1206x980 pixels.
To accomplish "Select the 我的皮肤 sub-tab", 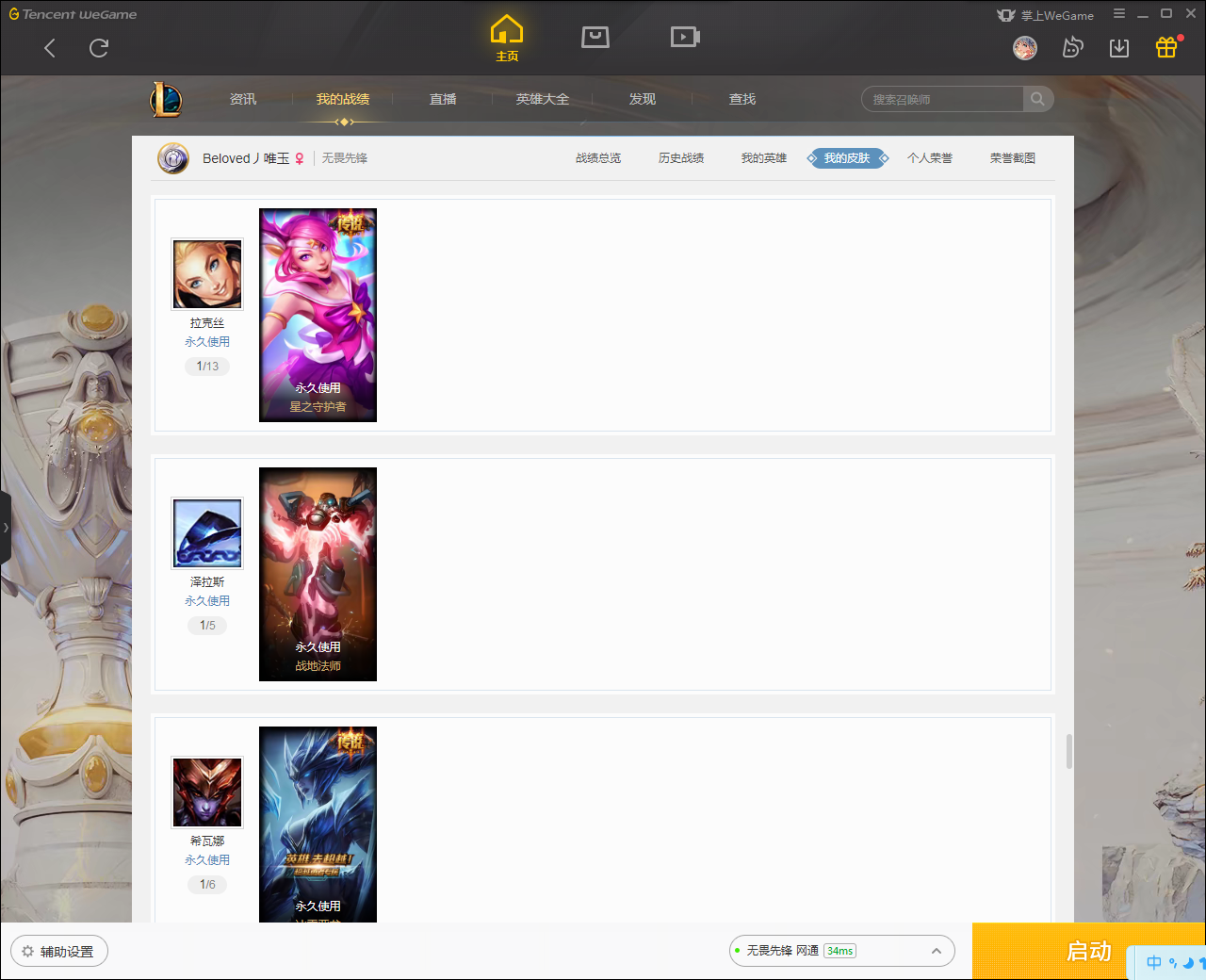I will [x=847, y=158].
